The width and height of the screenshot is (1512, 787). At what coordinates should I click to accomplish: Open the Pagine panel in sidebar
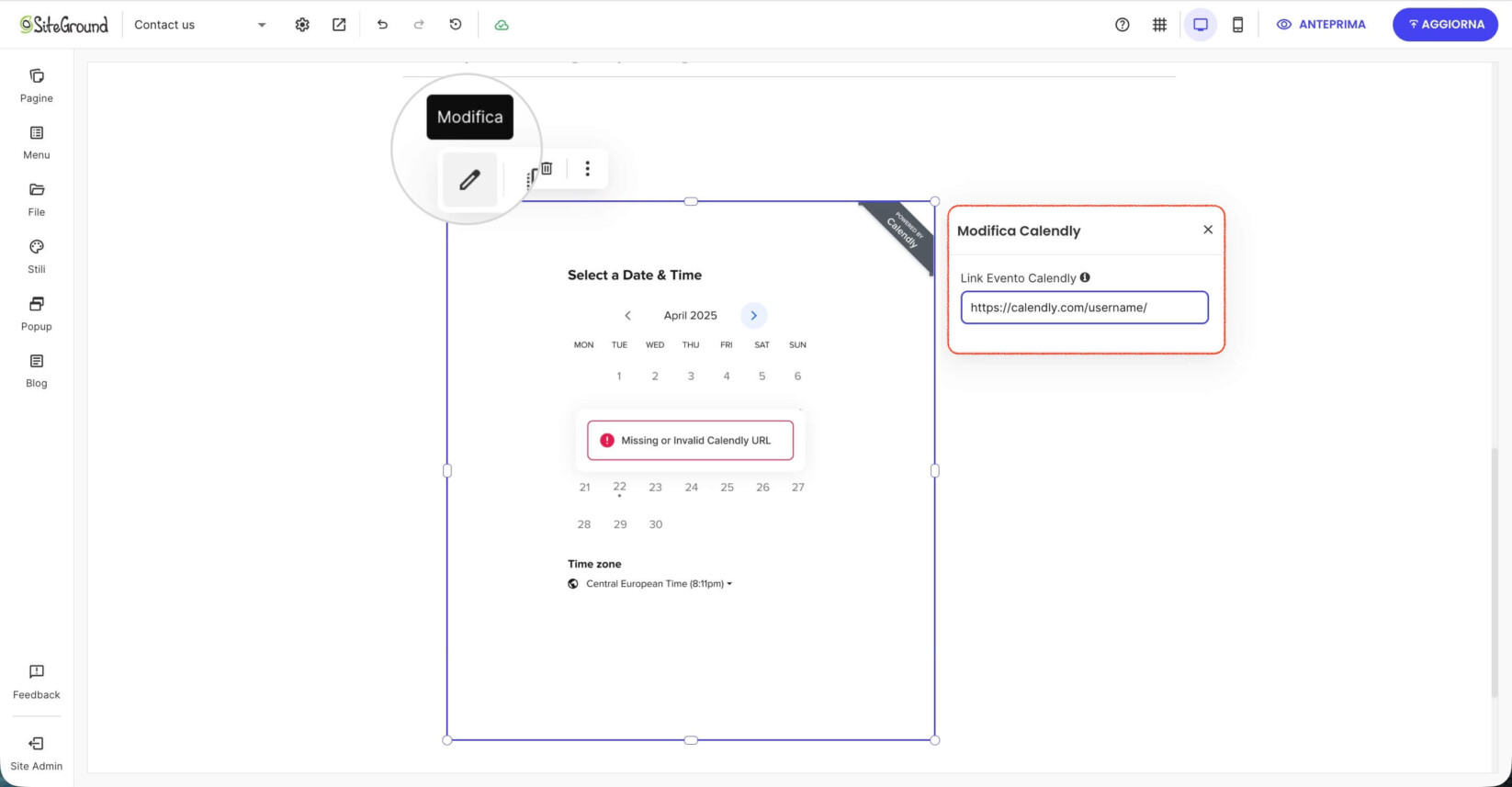click(37, 85)
